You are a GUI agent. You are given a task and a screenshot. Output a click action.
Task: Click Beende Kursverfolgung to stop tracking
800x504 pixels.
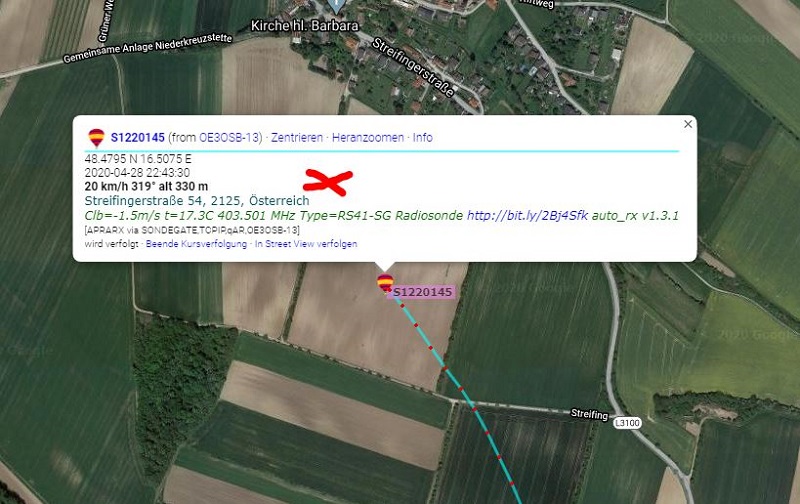[196, 244]
